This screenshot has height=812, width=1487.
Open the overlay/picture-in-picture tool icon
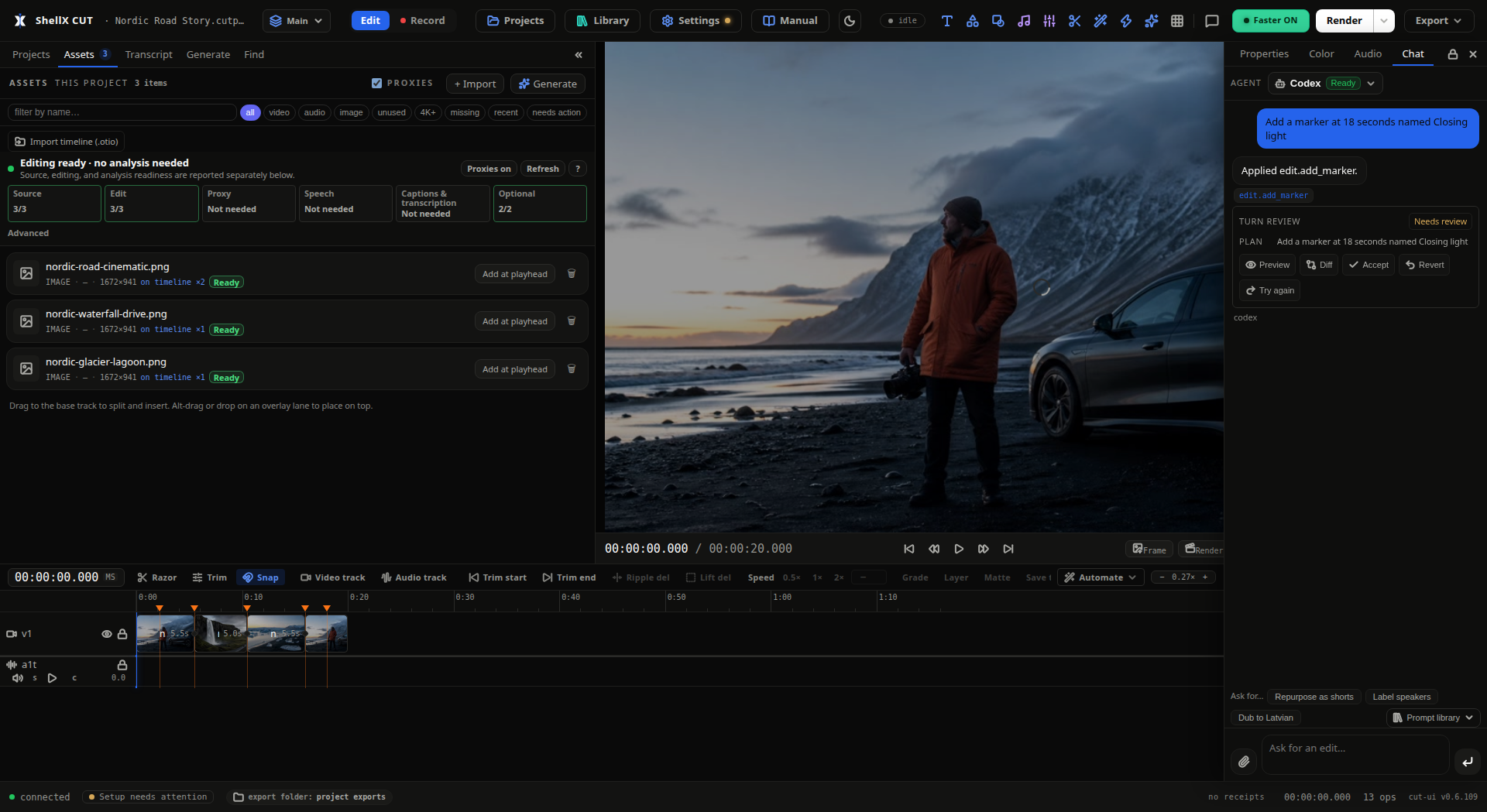998,21
